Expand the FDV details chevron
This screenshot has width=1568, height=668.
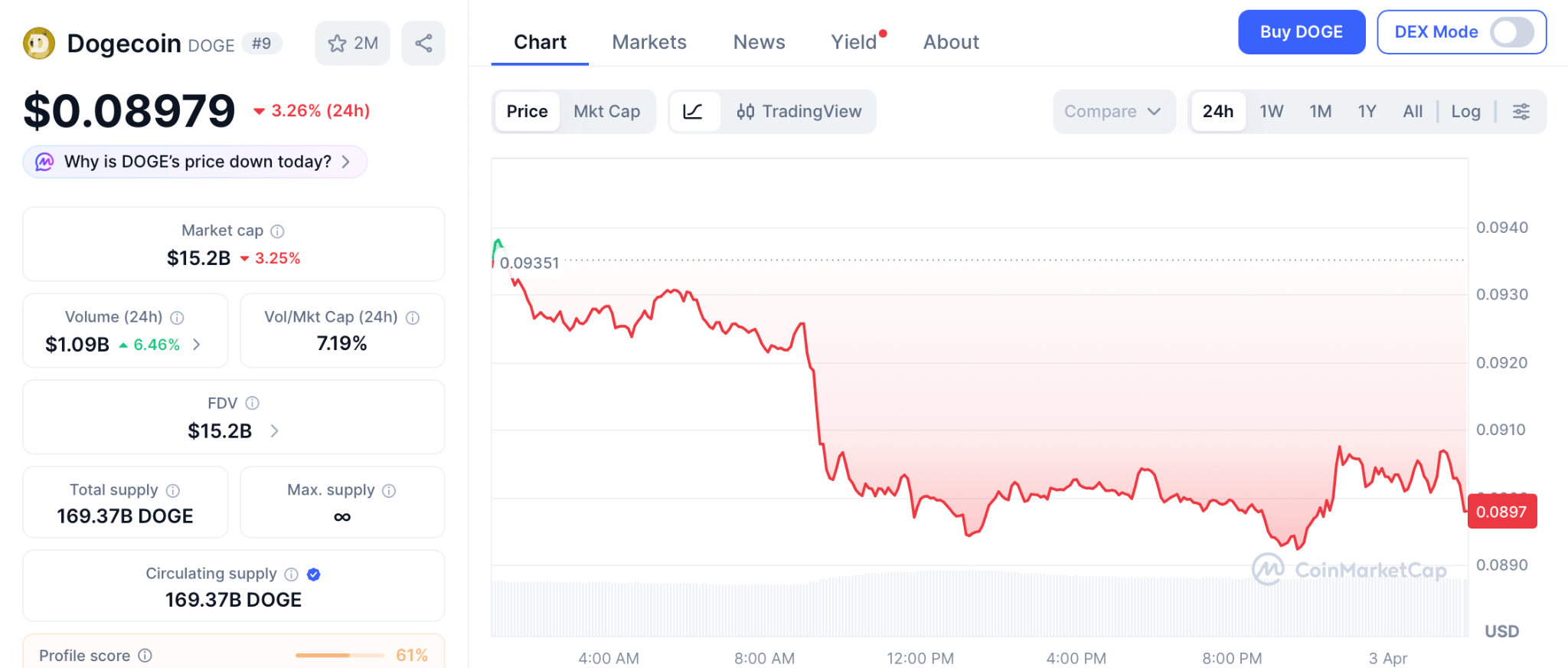pyautogui.click(x=275, y=431)
